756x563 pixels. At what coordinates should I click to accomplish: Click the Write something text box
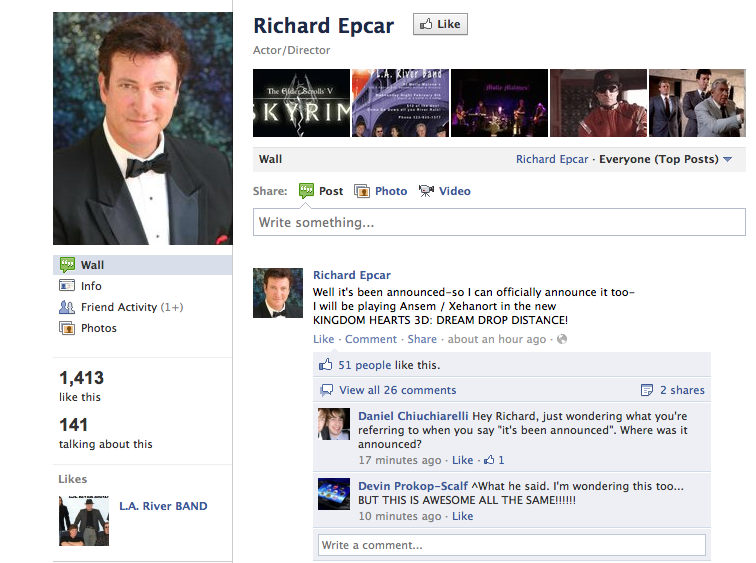point(499,222)
